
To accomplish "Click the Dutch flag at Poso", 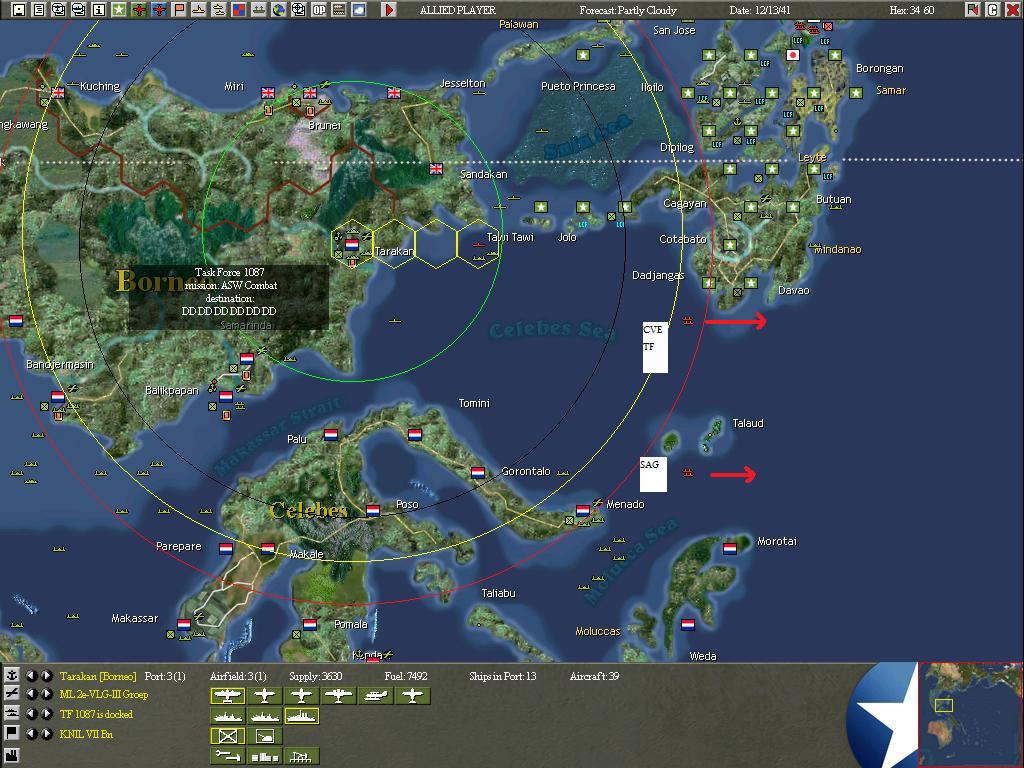I will click(373, 510).
